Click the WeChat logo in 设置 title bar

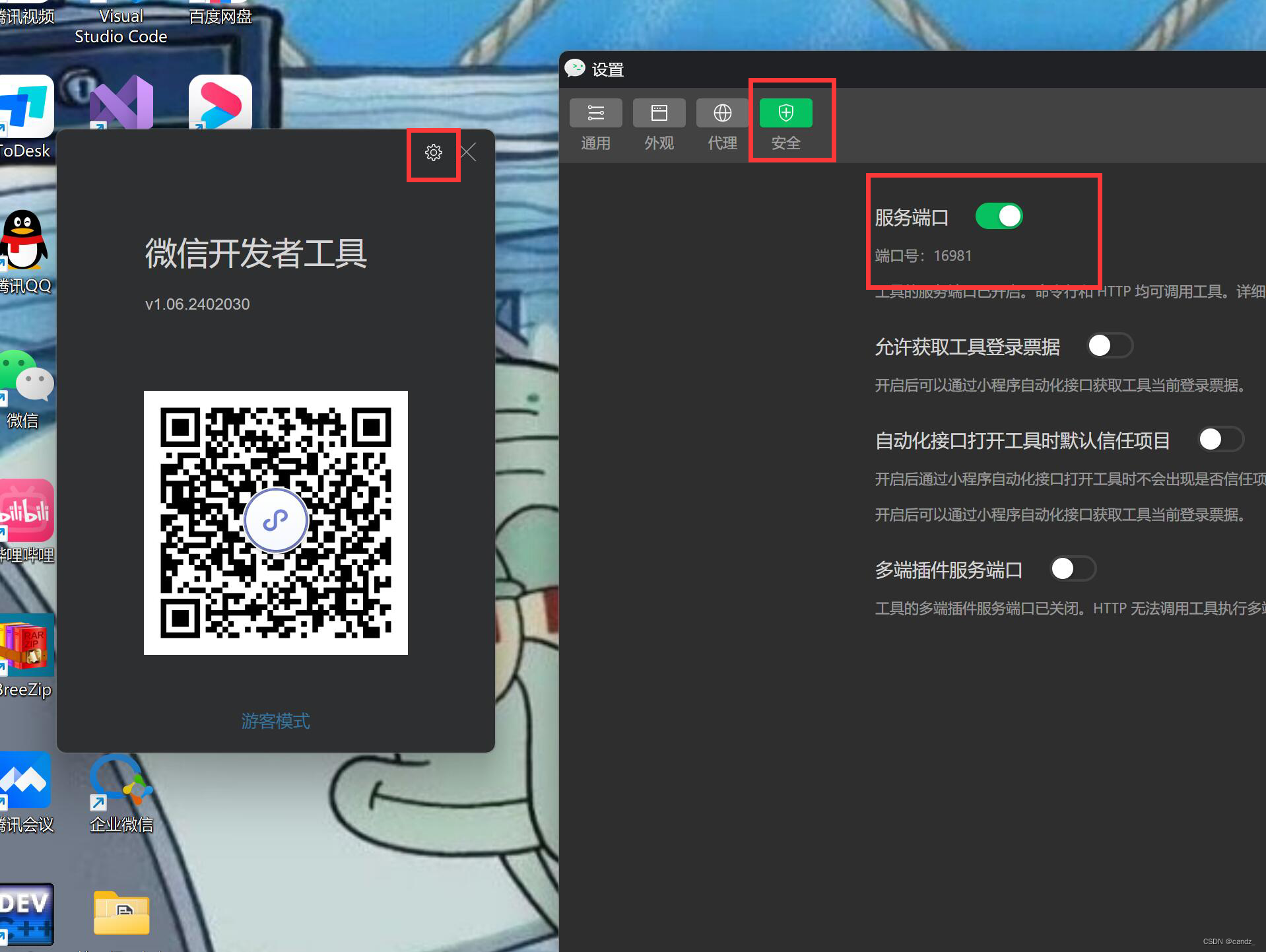tap(575, 69)
